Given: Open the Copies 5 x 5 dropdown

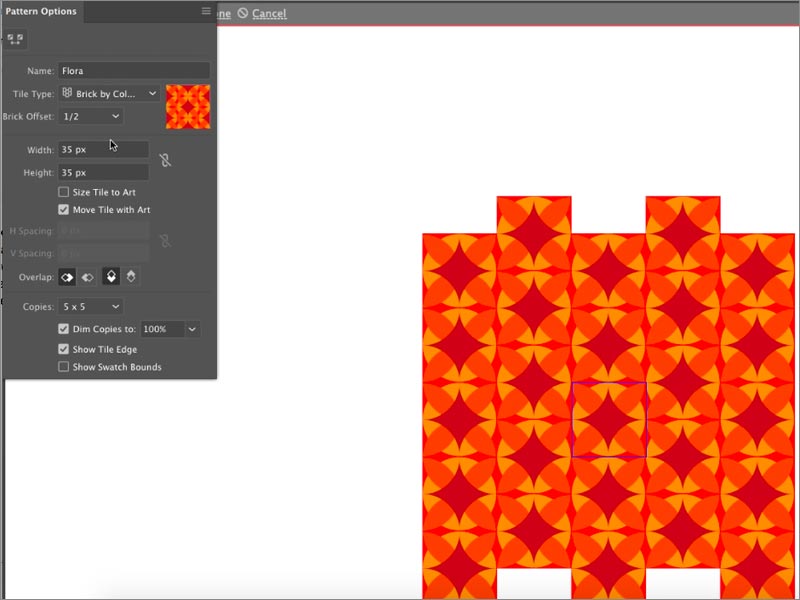Looking at the screenshot, I should coord(90,306).
